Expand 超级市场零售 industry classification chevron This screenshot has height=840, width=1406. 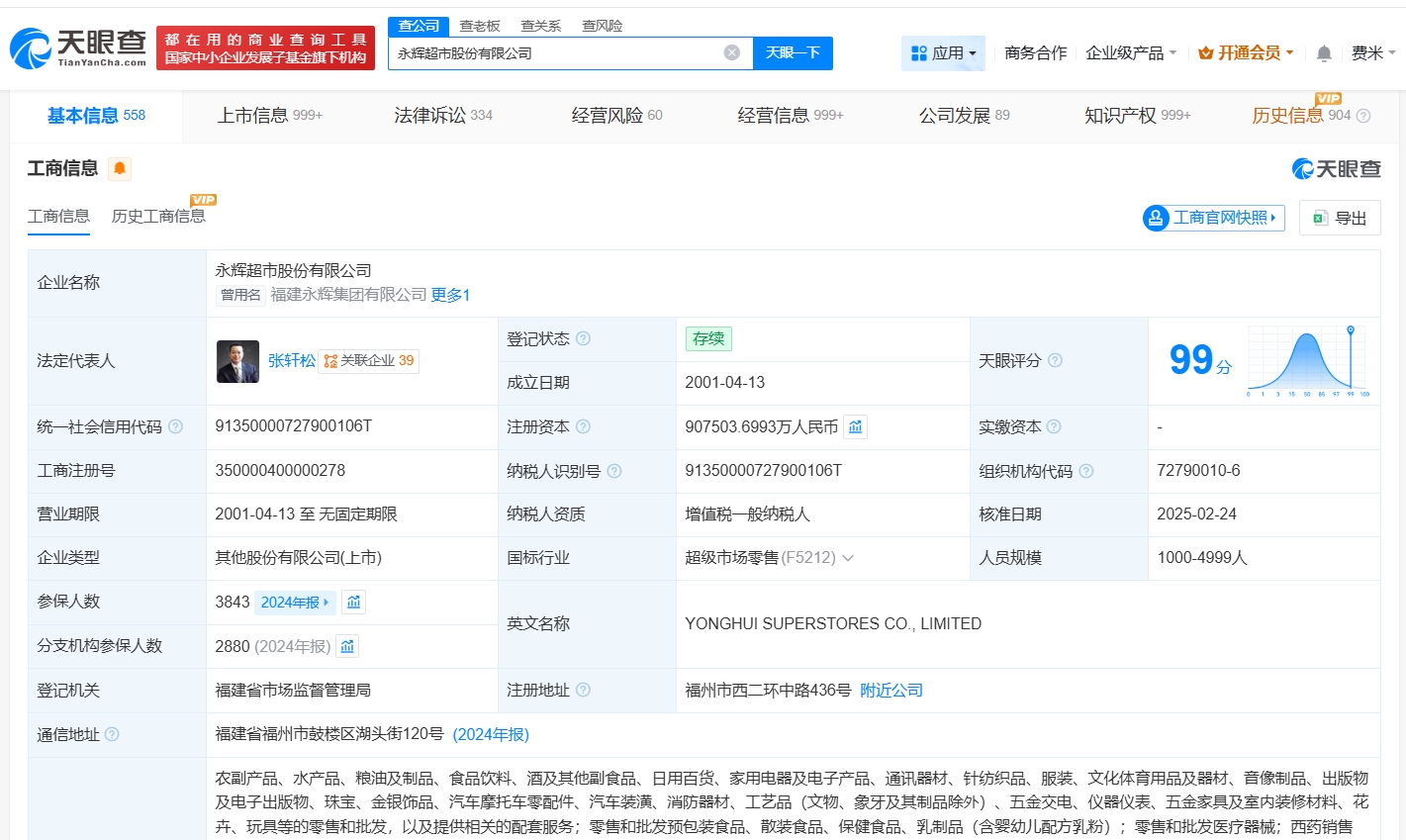pyautogui.click(x=848, y=558)
